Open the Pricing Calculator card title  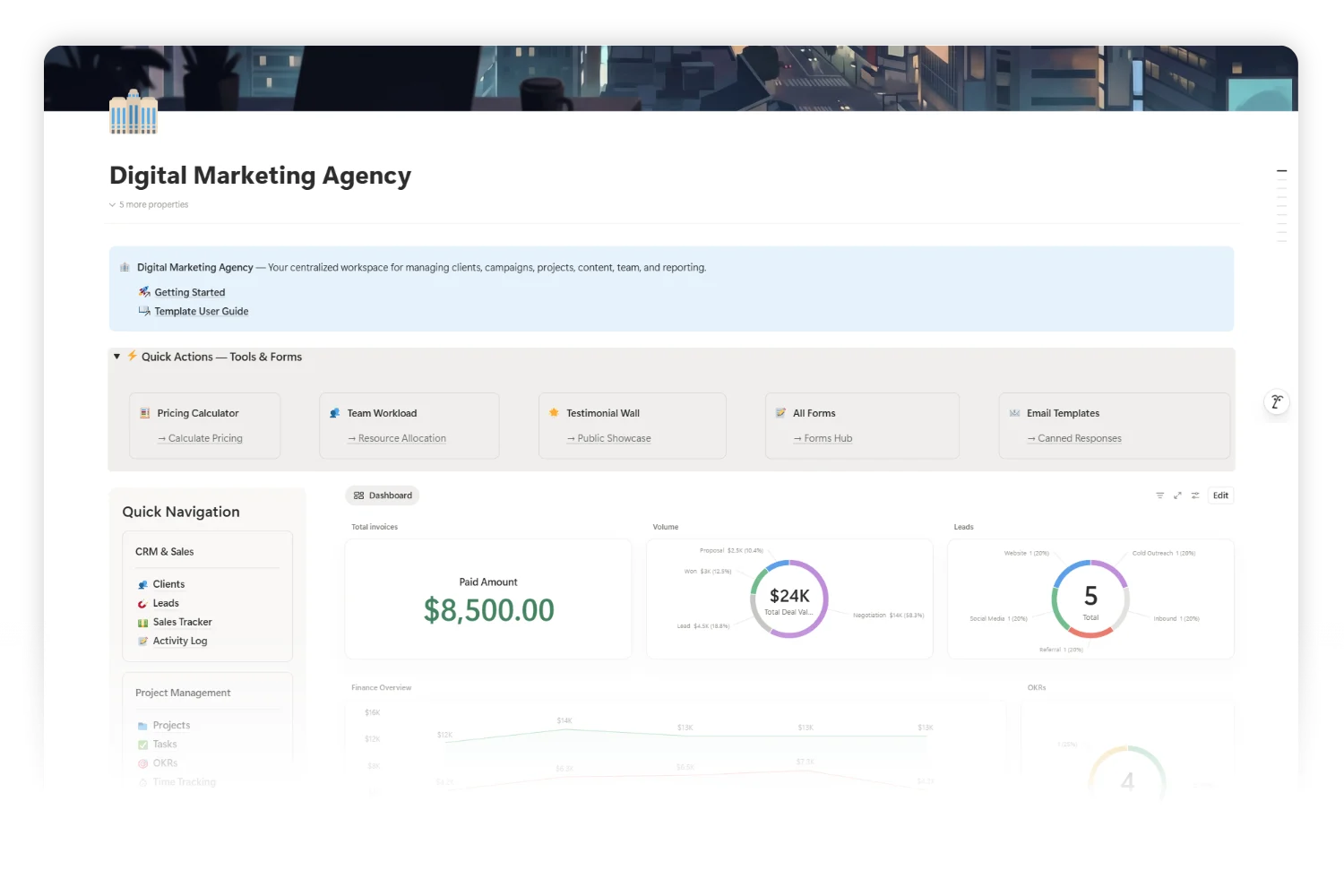(198, 413)
